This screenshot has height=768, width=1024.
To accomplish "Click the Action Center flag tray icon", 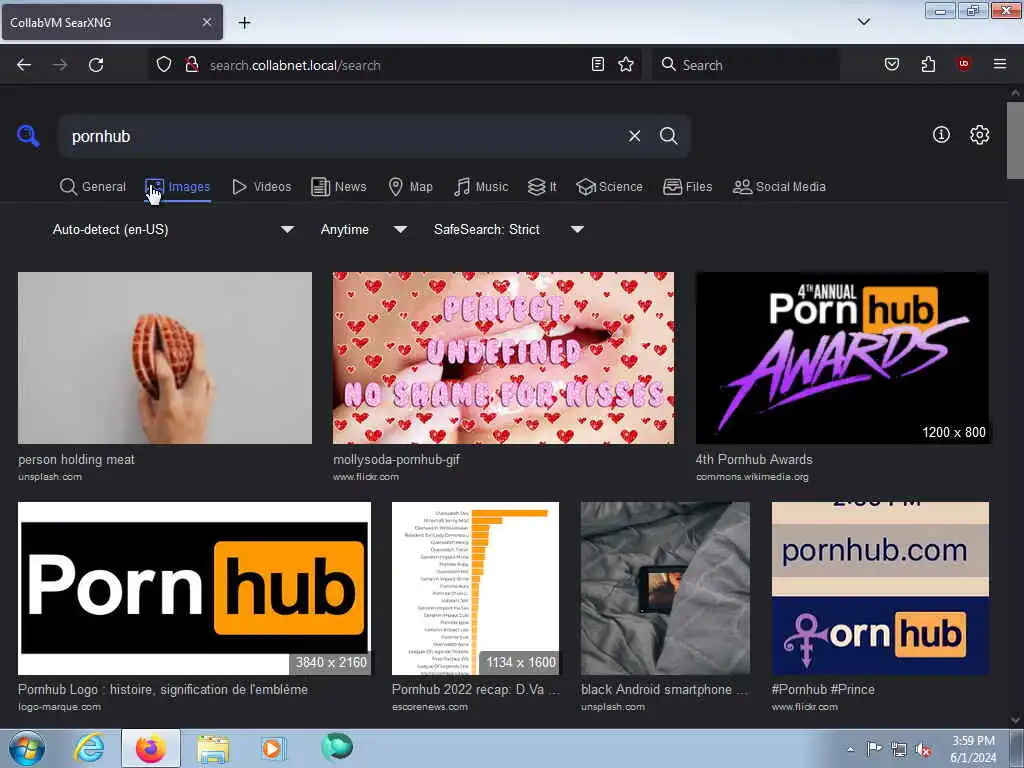I will pyautogui.click(x=874, y=749).
